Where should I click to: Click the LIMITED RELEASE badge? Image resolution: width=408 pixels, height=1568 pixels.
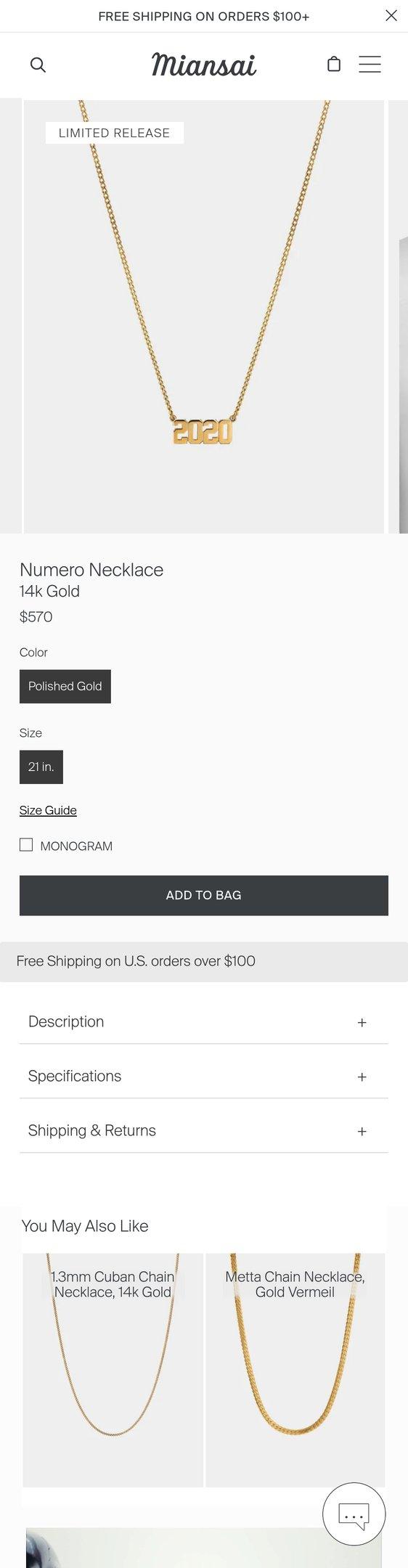click(x=115, y=133)
